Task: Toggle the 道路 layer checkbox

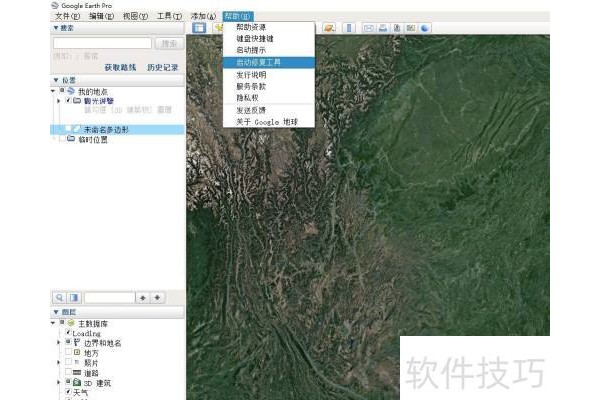Action: (68, 372)
